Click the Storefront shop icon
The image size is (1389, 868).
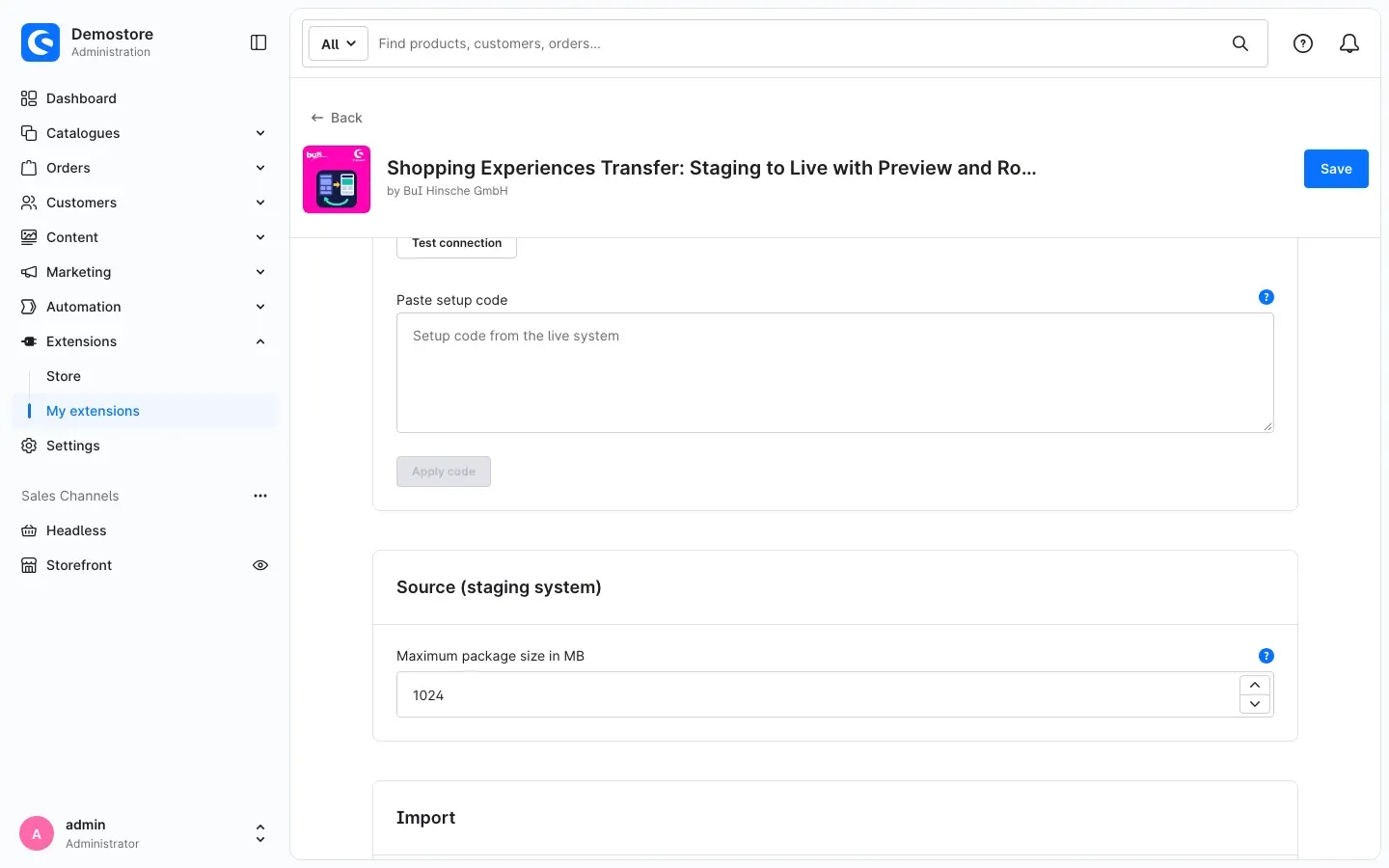(x=29, y=565)
